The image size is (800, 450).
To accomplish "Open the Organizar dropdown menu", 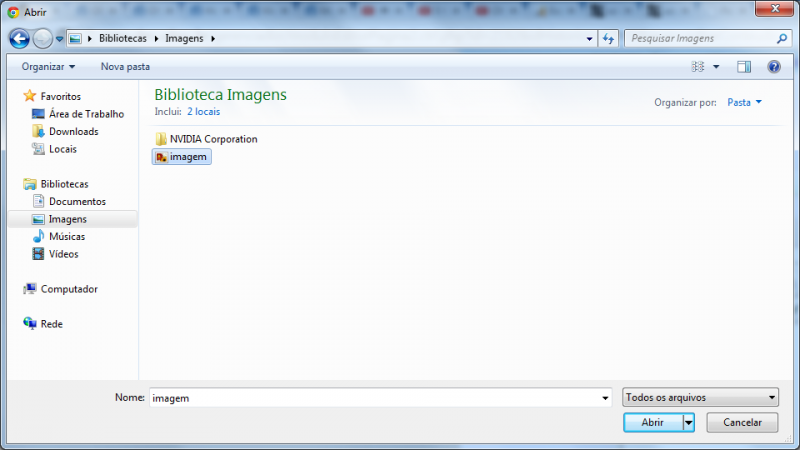I will pyautogui.click(x=48, y=67).
